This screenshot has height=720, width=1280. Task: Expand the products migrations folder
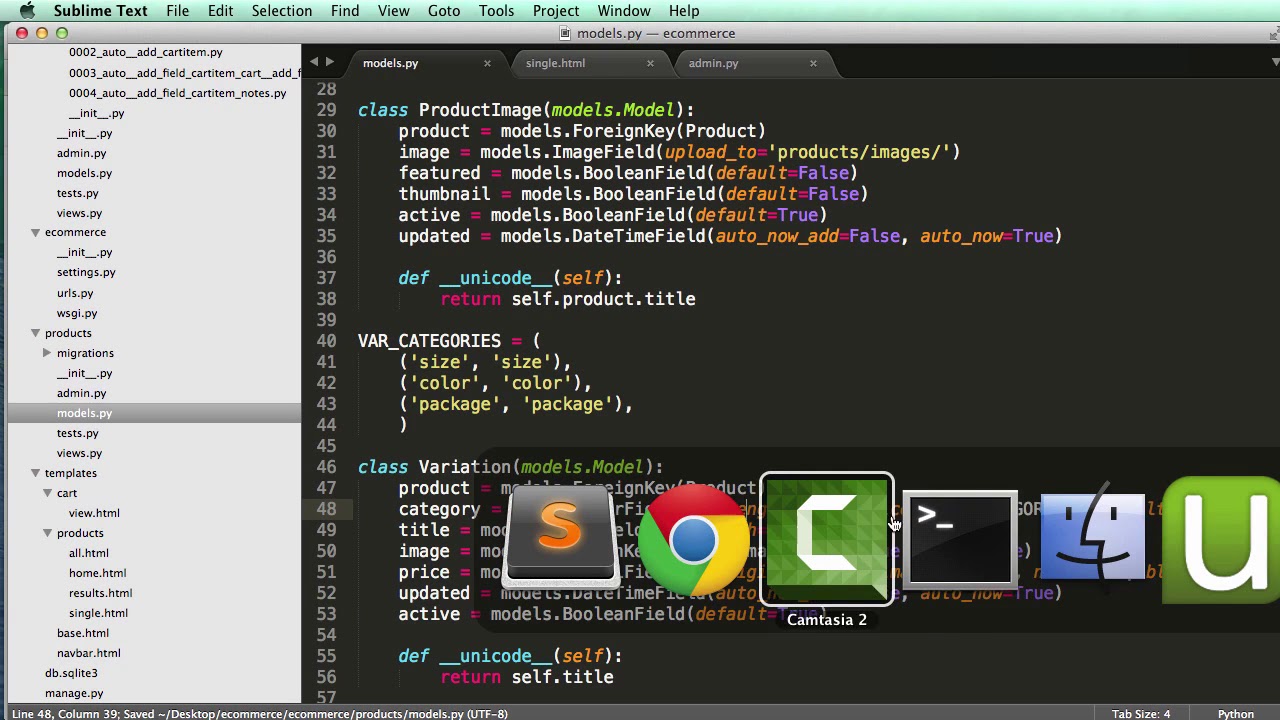pos(47,353)
